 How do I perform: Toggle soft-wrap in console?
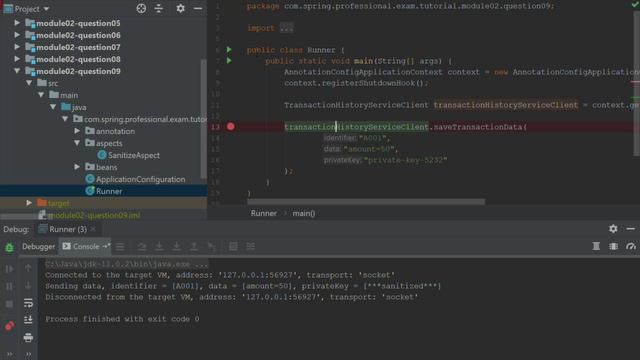[28, 303]
